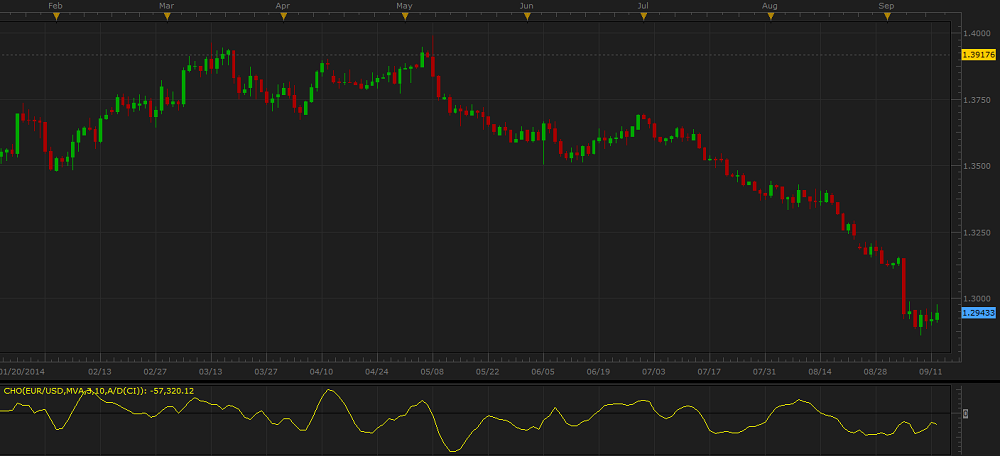Select the Aug month marker triangle
Screen dimensions: 1000x456
(769, 17)
